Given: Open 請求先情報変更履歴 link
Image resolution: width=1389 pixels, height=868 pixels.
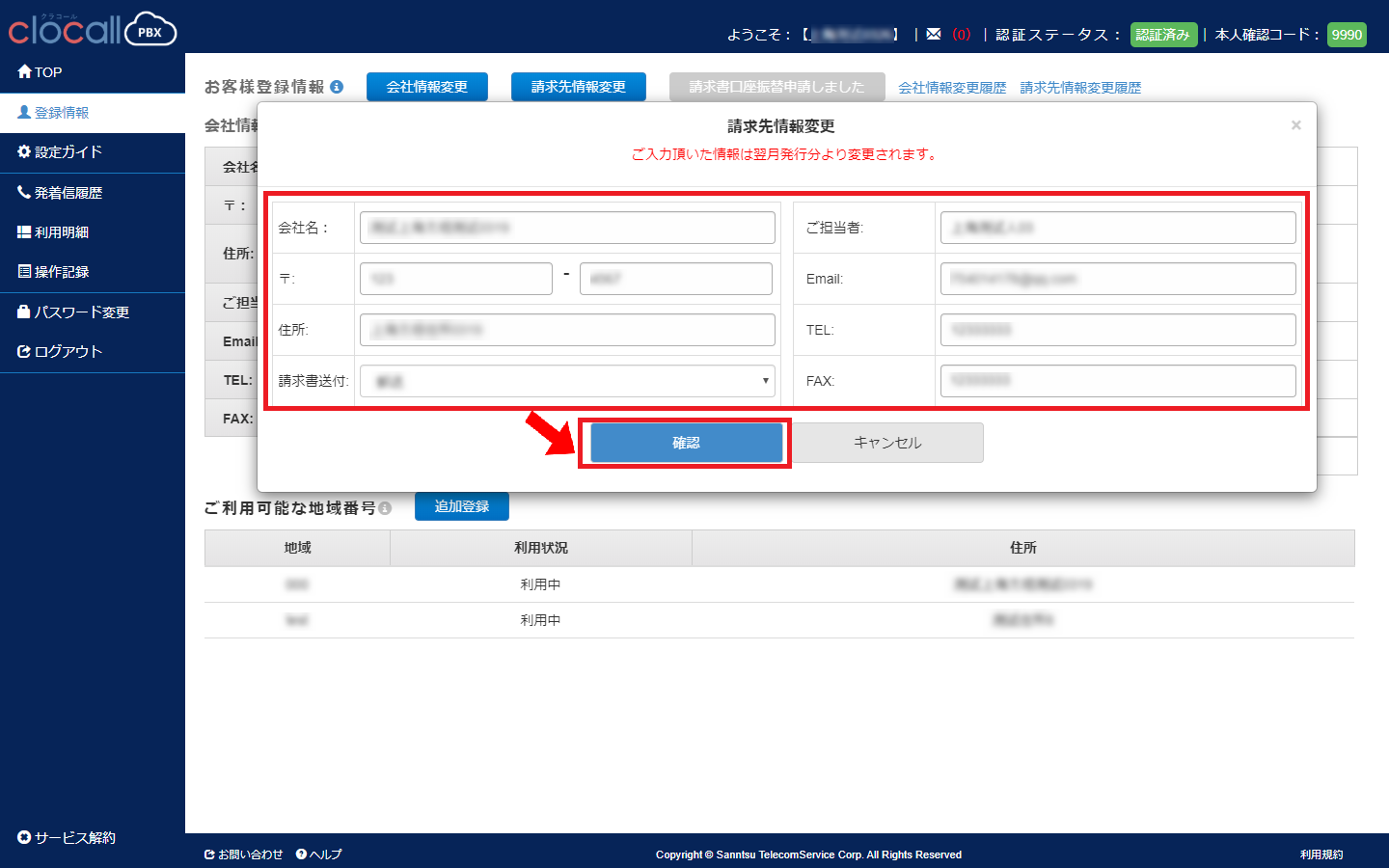Looking at the screenshot, I should (1080, 88).
